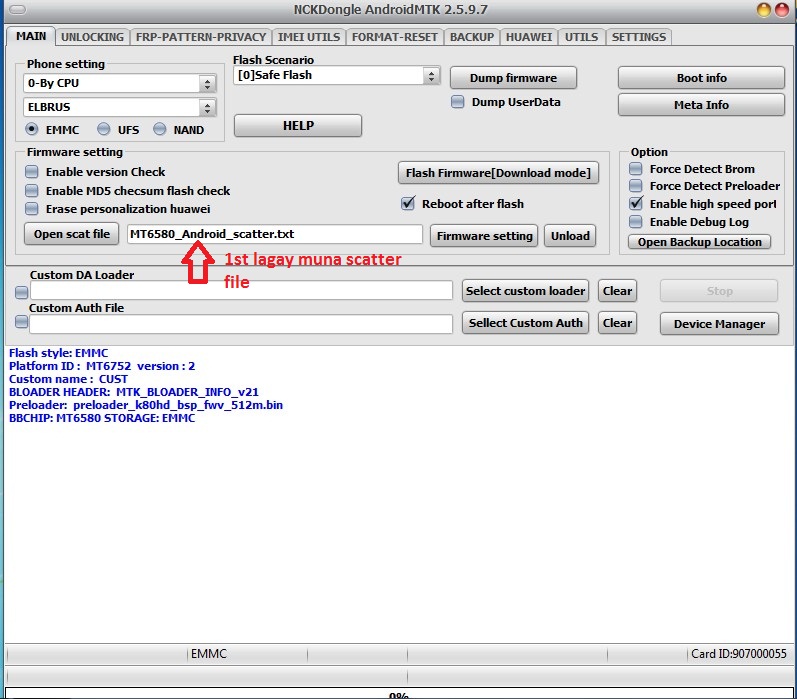Expand the 0-By CPU phone setting dropdown
797x699 pixels.
pos(207,83)
